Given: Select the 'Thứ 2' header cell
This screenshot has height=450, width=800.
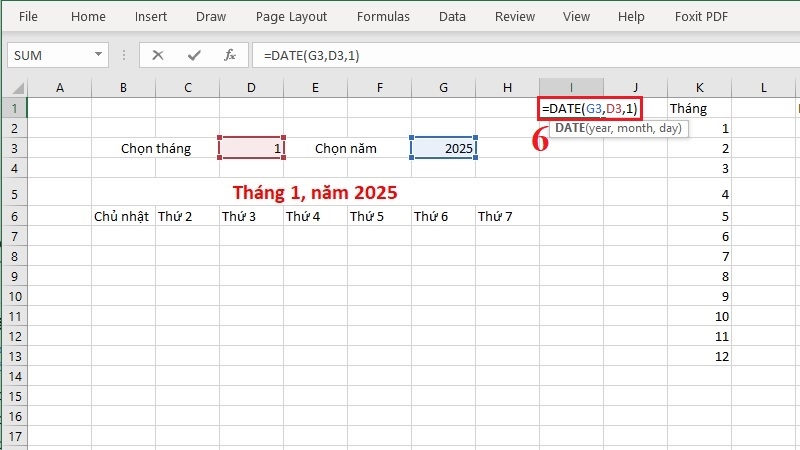Looking at the screenshot, I should tap(188, 216).
